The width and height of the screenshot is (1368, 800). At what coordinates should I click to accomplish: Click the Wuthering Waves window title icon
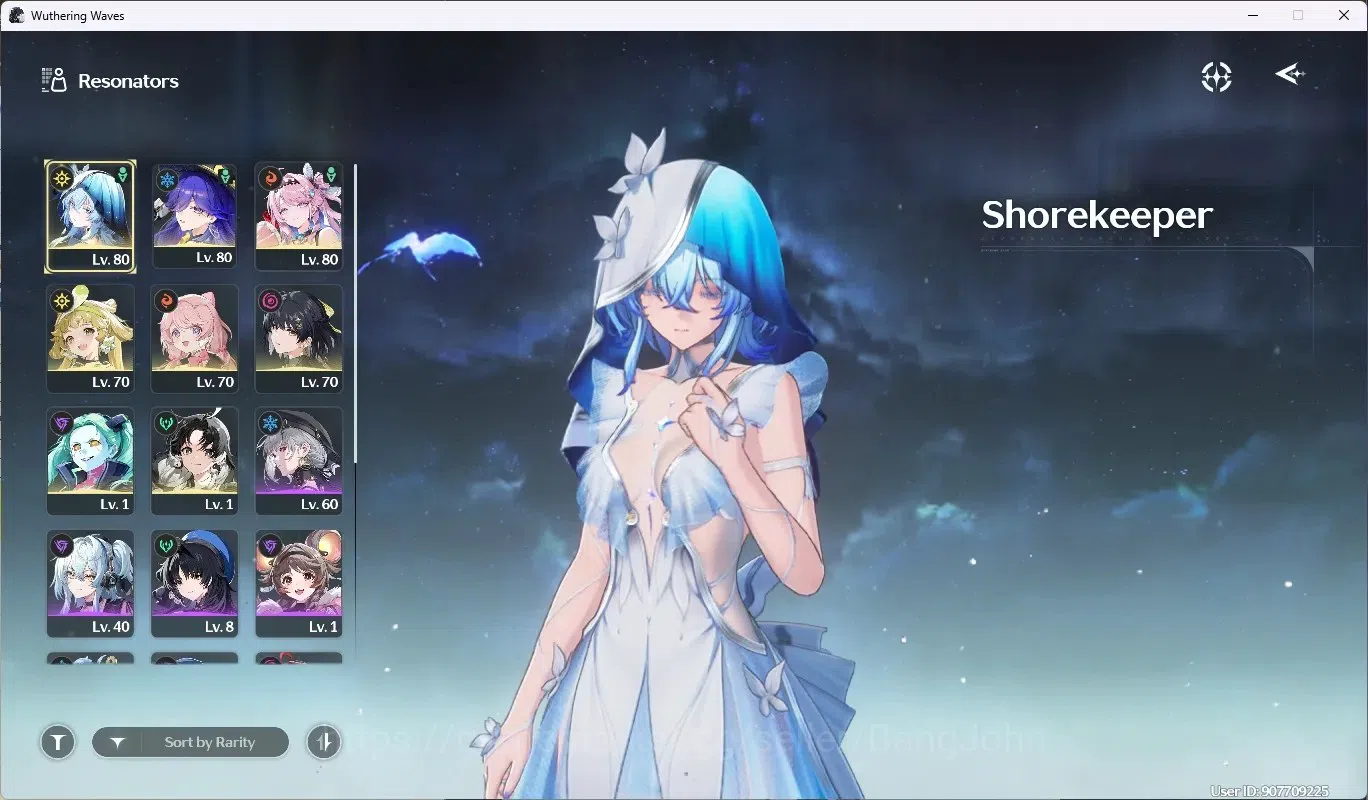click(x=16, y=15)
